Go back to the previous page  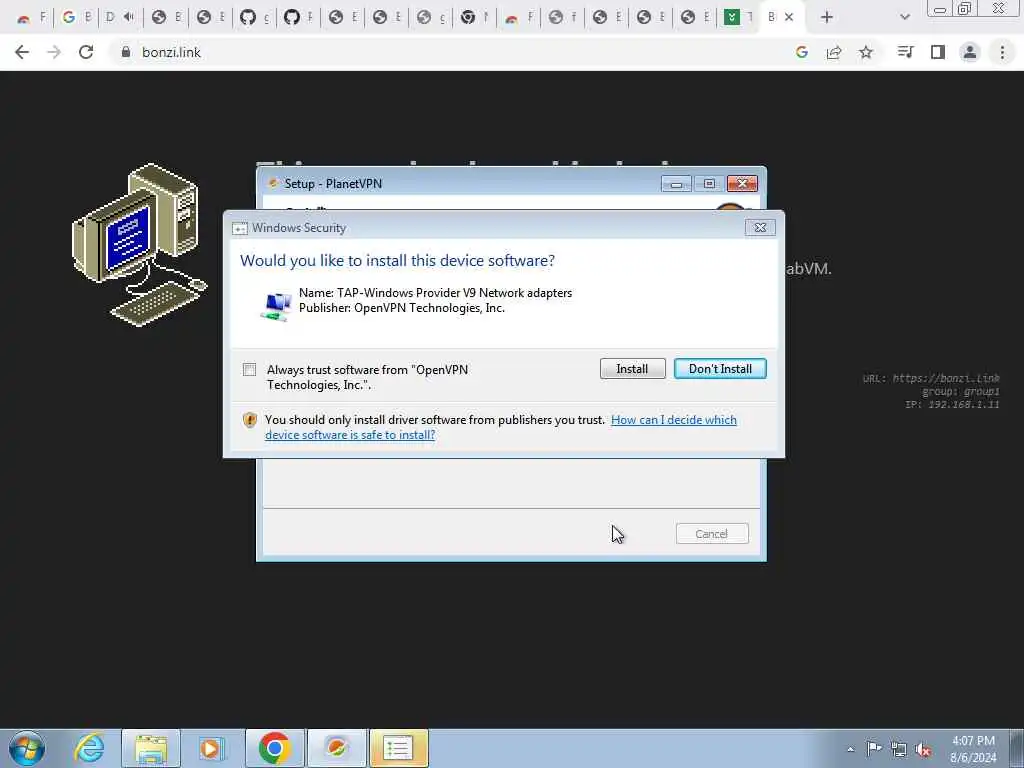point(22,52)
